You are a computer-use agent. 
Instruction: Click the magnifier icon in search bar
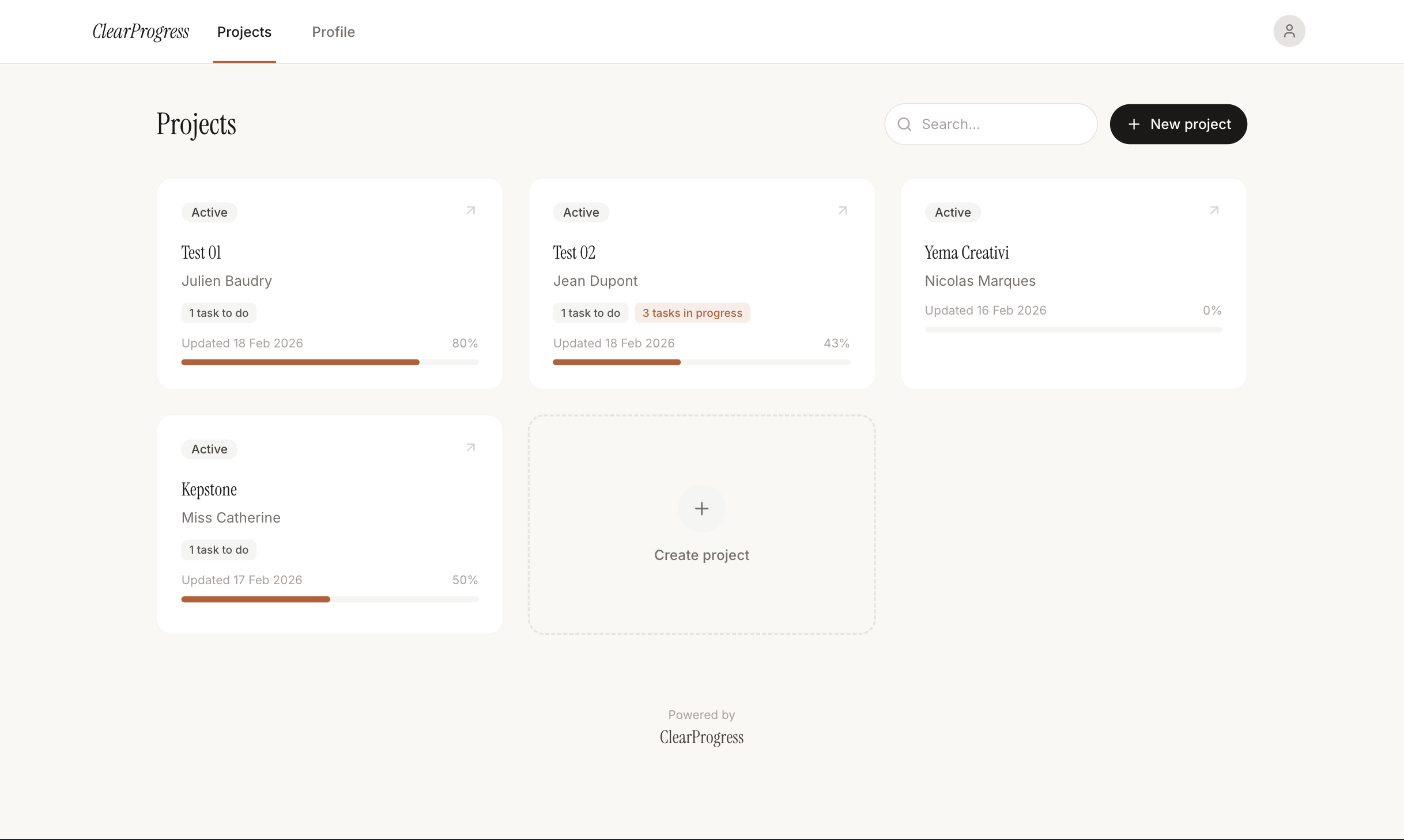(x=904, y=124)
